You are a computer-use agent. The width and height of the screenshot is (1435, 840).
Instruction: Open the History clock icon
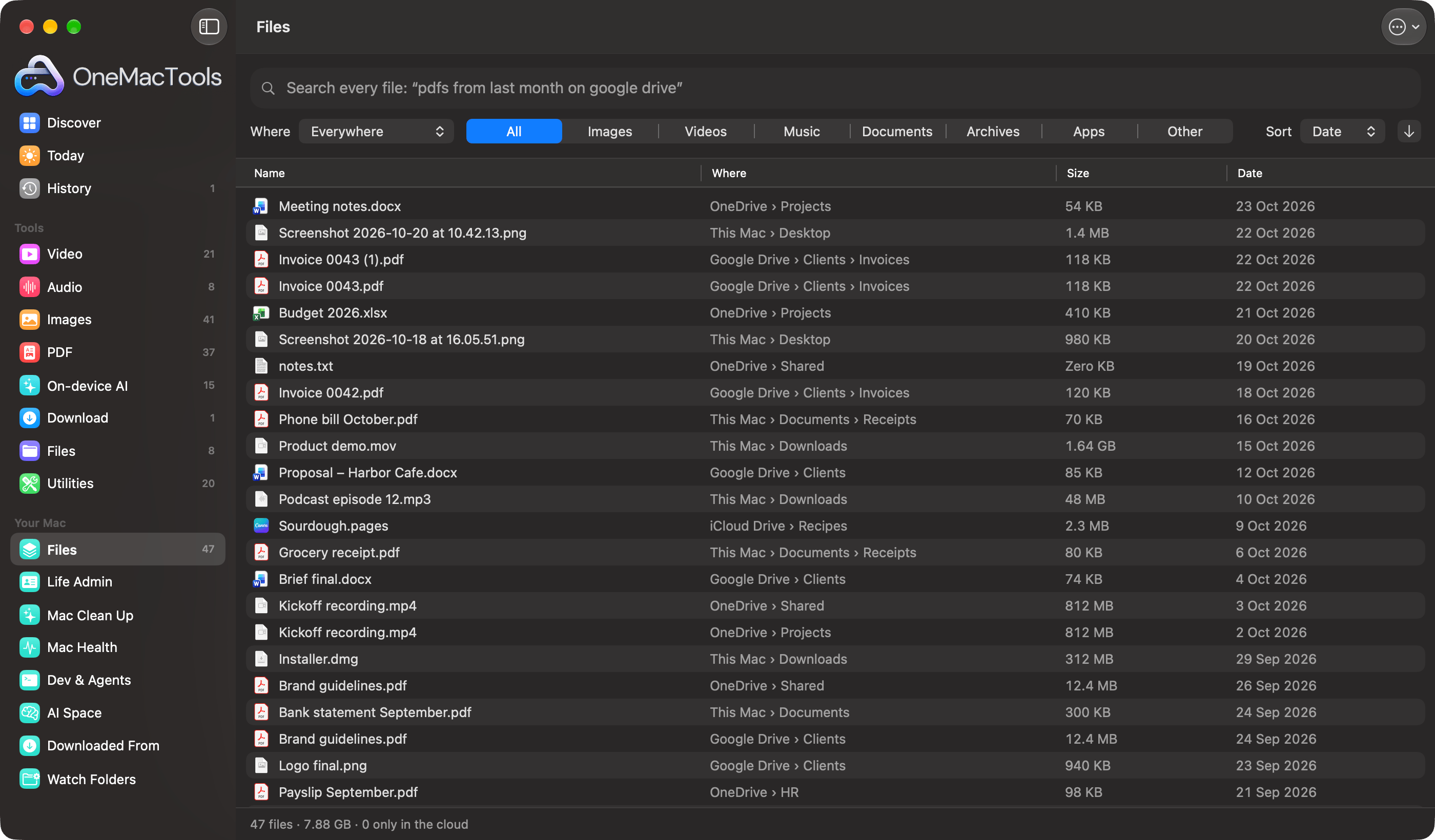click(x=30, y=188)
